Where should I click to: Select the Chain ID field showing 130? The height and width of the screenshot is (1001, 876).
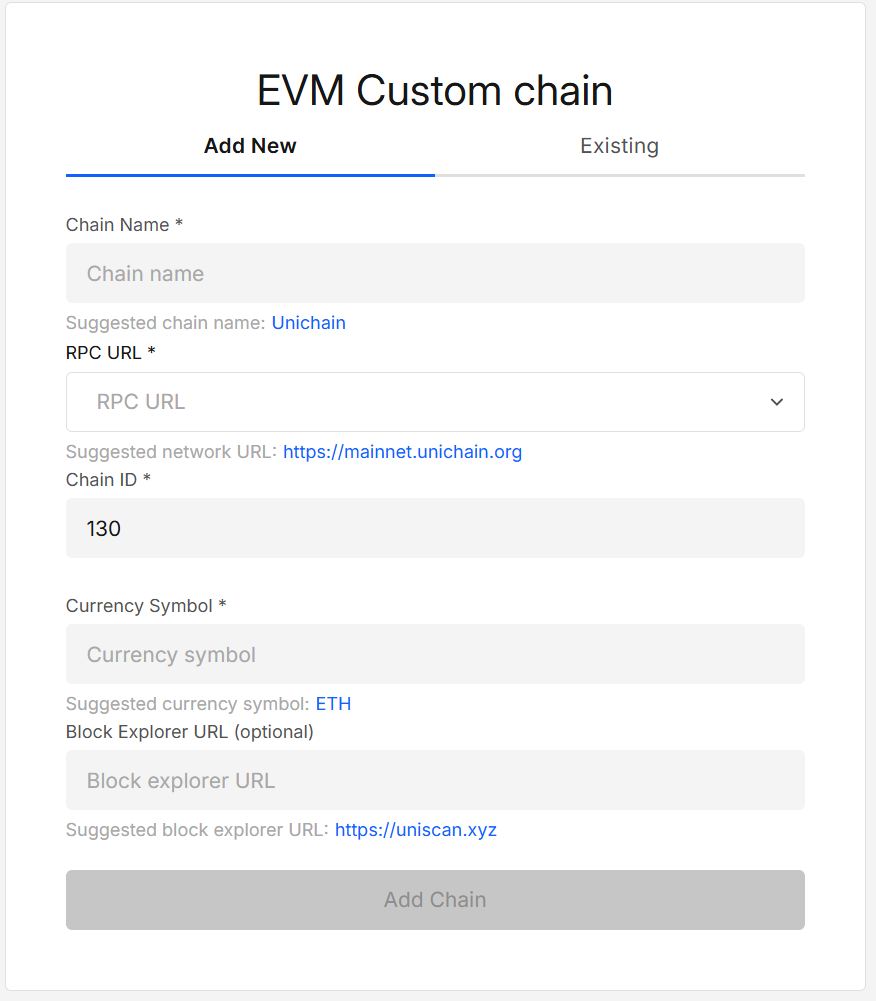[435, 528]
